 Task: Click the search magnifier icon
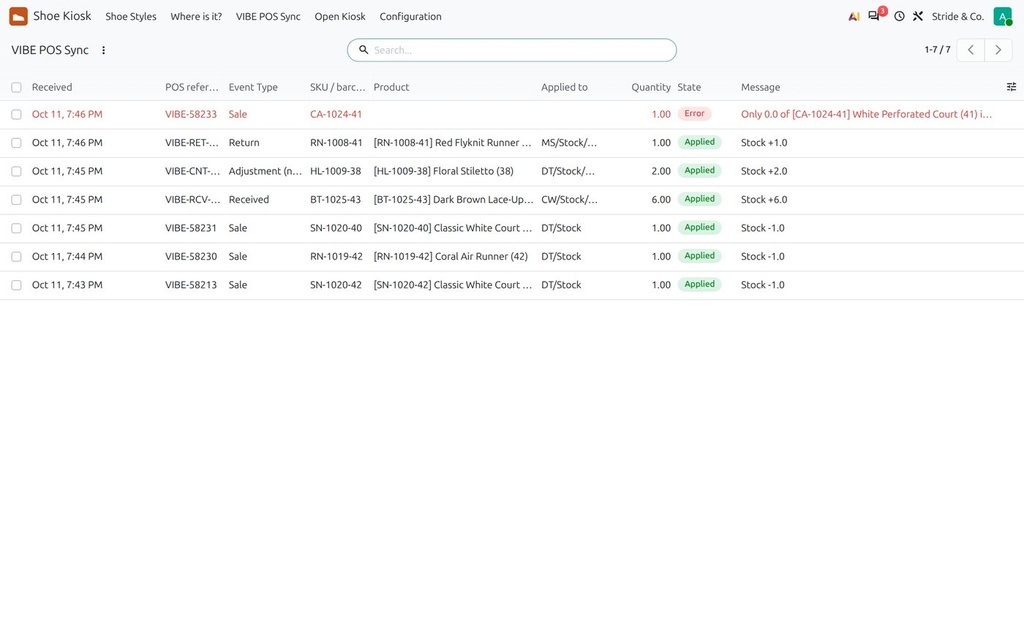coord(363,50)
